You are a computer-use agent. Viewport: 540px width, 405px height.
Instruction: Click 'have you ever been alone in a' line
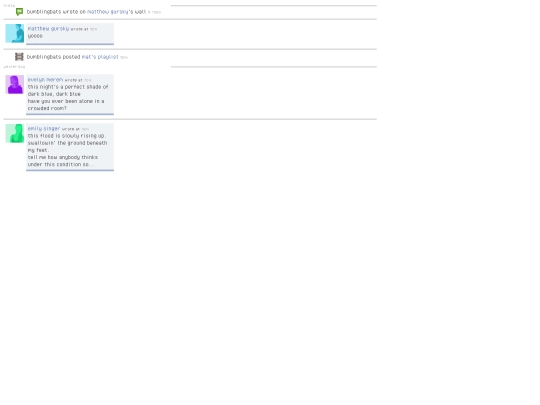click(x=66, y=101)
